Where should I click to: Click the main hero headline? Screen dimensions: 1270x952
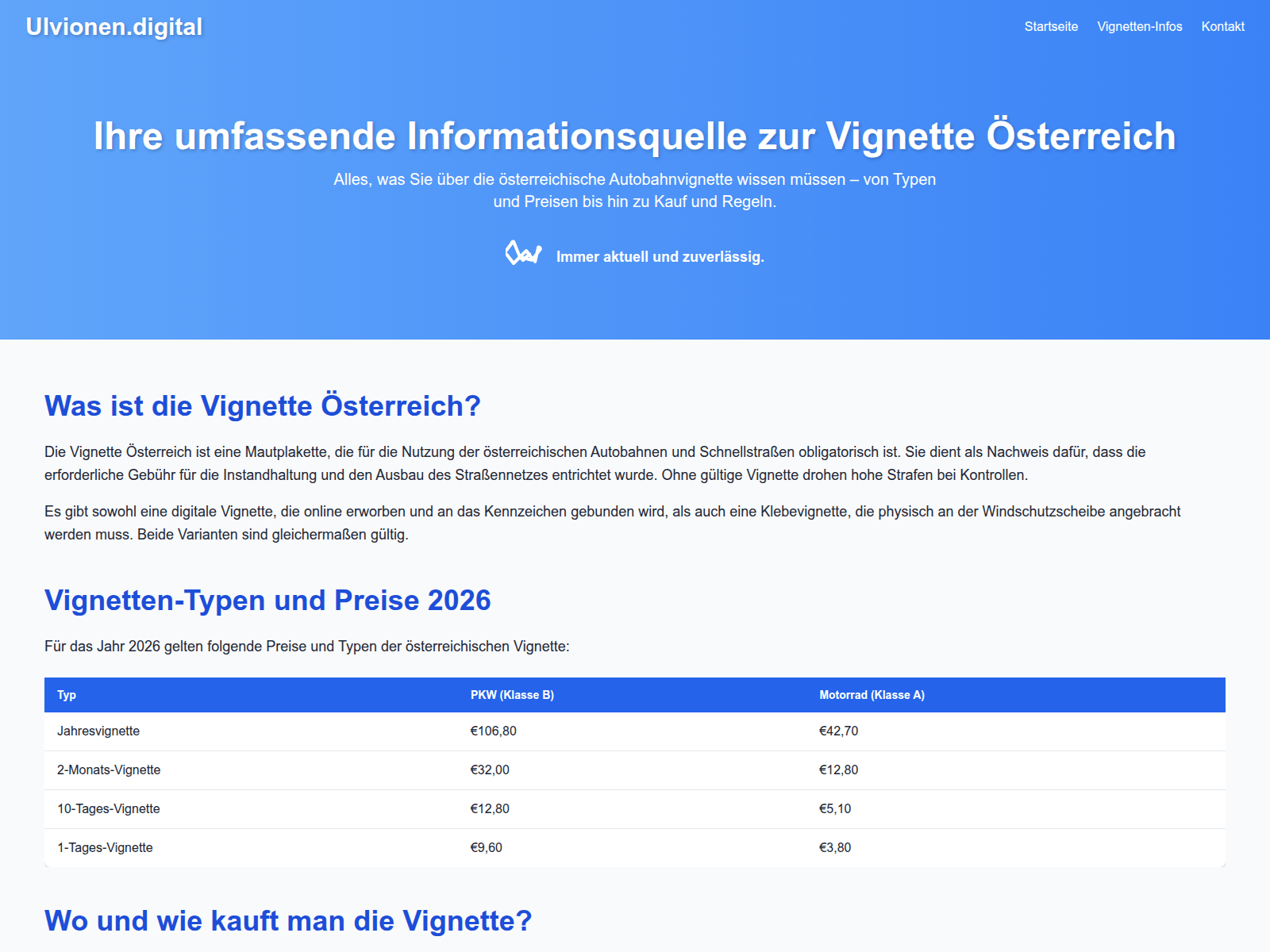point(634,136)
